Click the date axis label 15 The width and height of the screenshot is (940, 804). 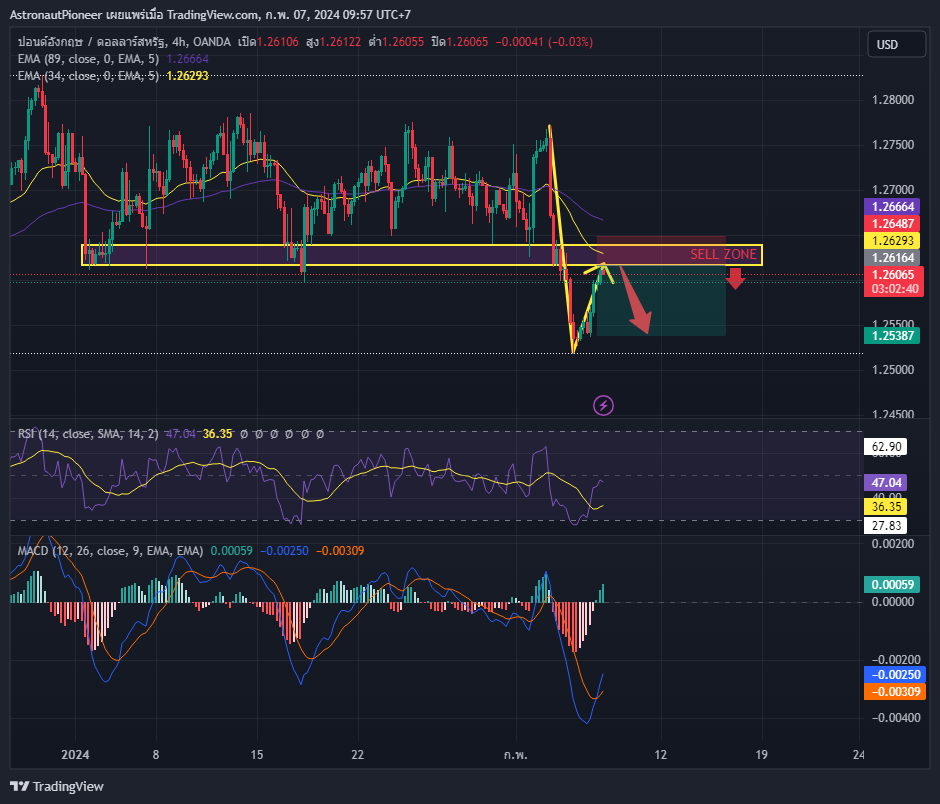[x=257, y=754]
